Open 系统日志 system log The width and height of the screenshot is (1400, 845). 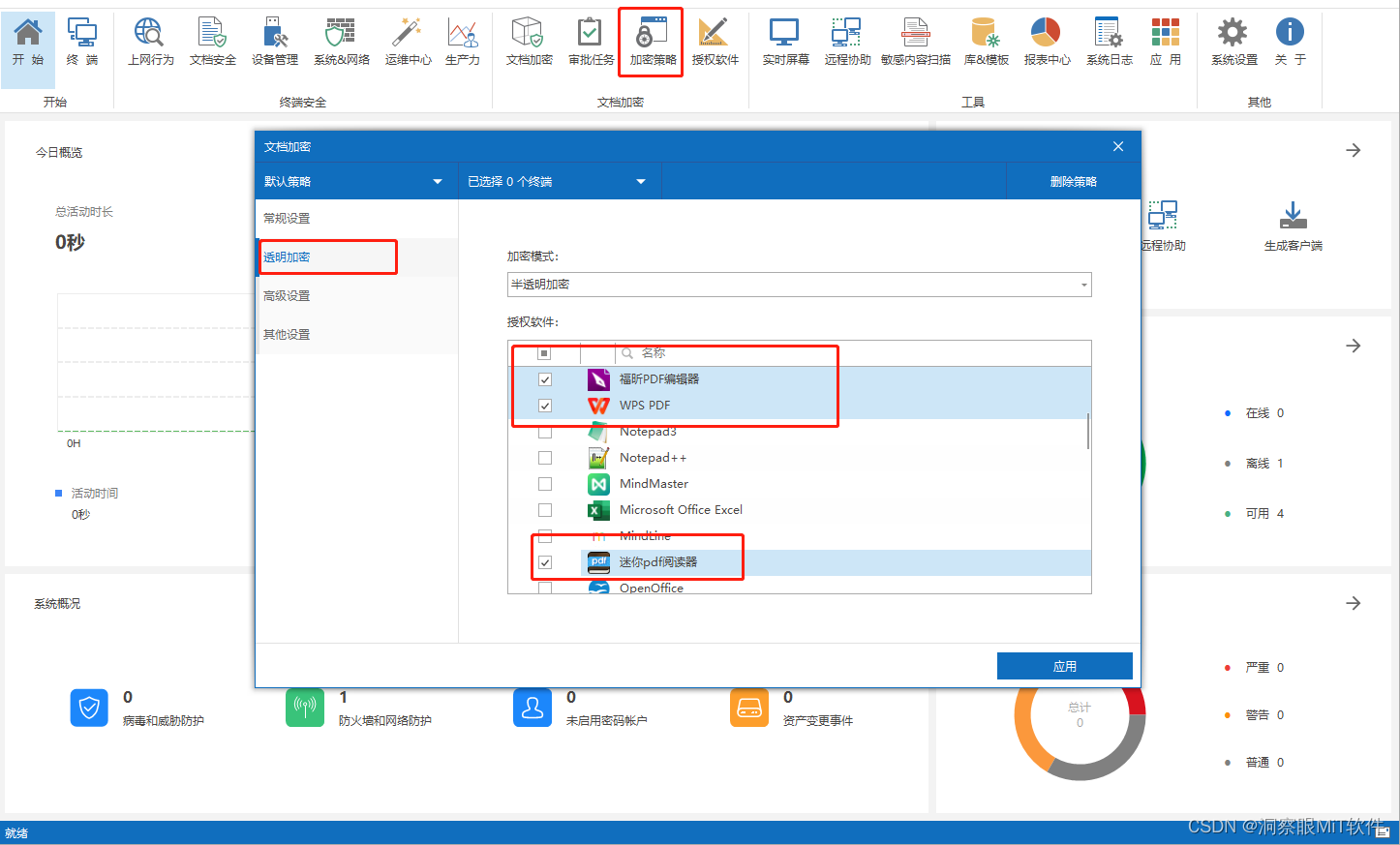click(x=1109, y=42)
